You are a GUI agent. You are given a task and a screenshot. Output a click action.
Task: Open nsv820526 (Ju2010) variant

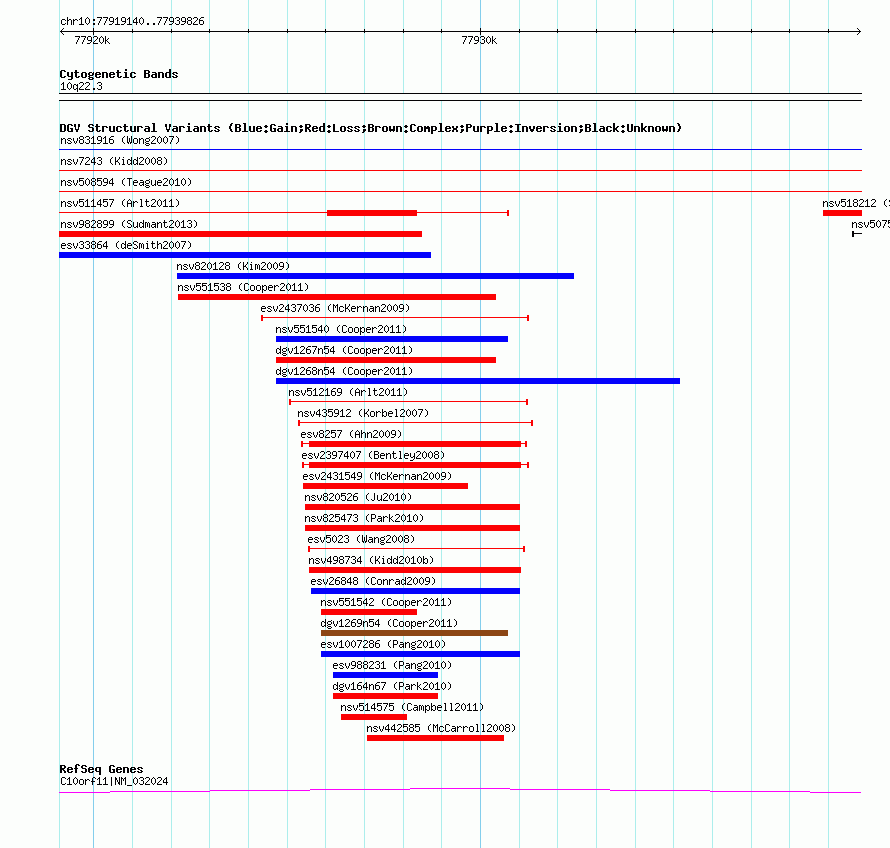click(358, 497)
